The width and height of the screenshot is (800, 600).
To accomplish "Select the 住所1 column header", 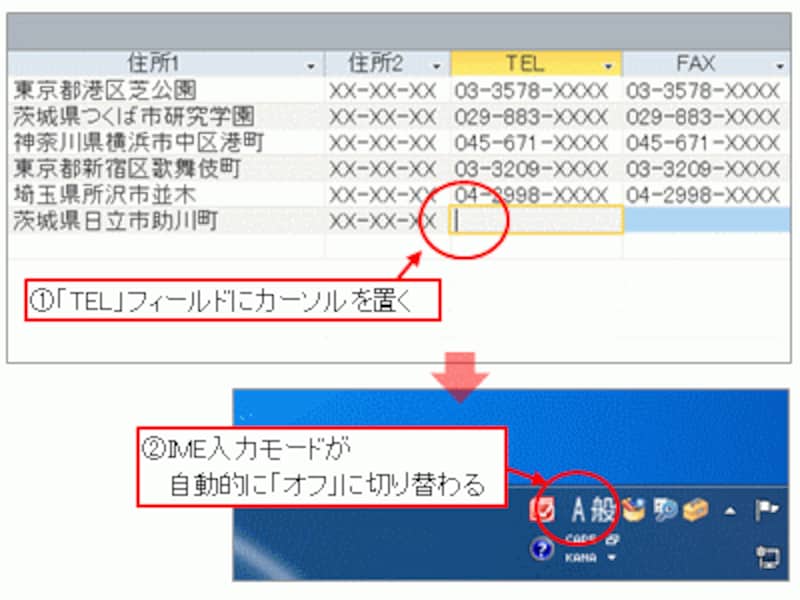I will [x=166, y=64].
